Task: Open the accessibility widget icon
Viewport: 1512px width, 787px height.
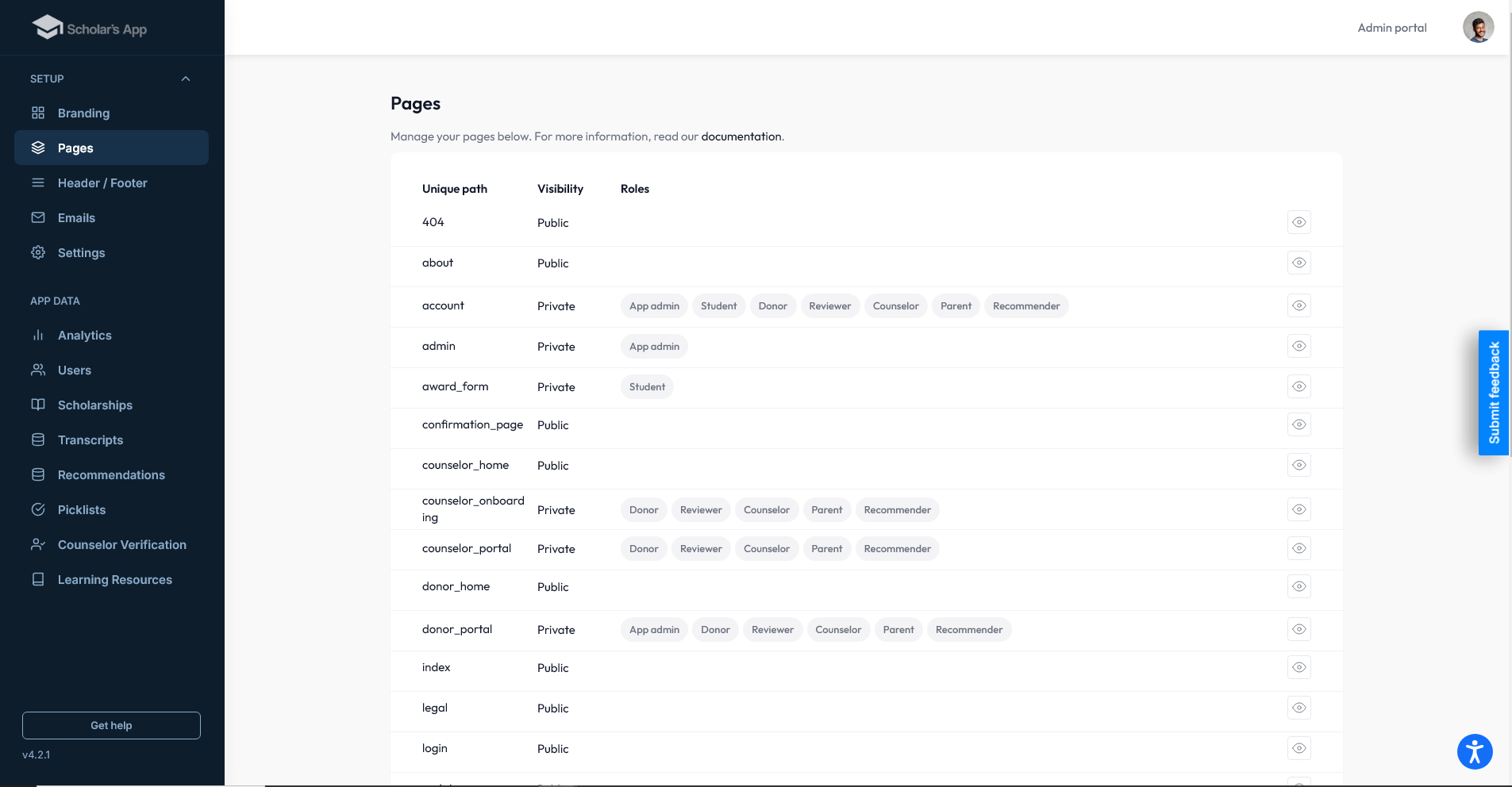Action: point(1475,751)
